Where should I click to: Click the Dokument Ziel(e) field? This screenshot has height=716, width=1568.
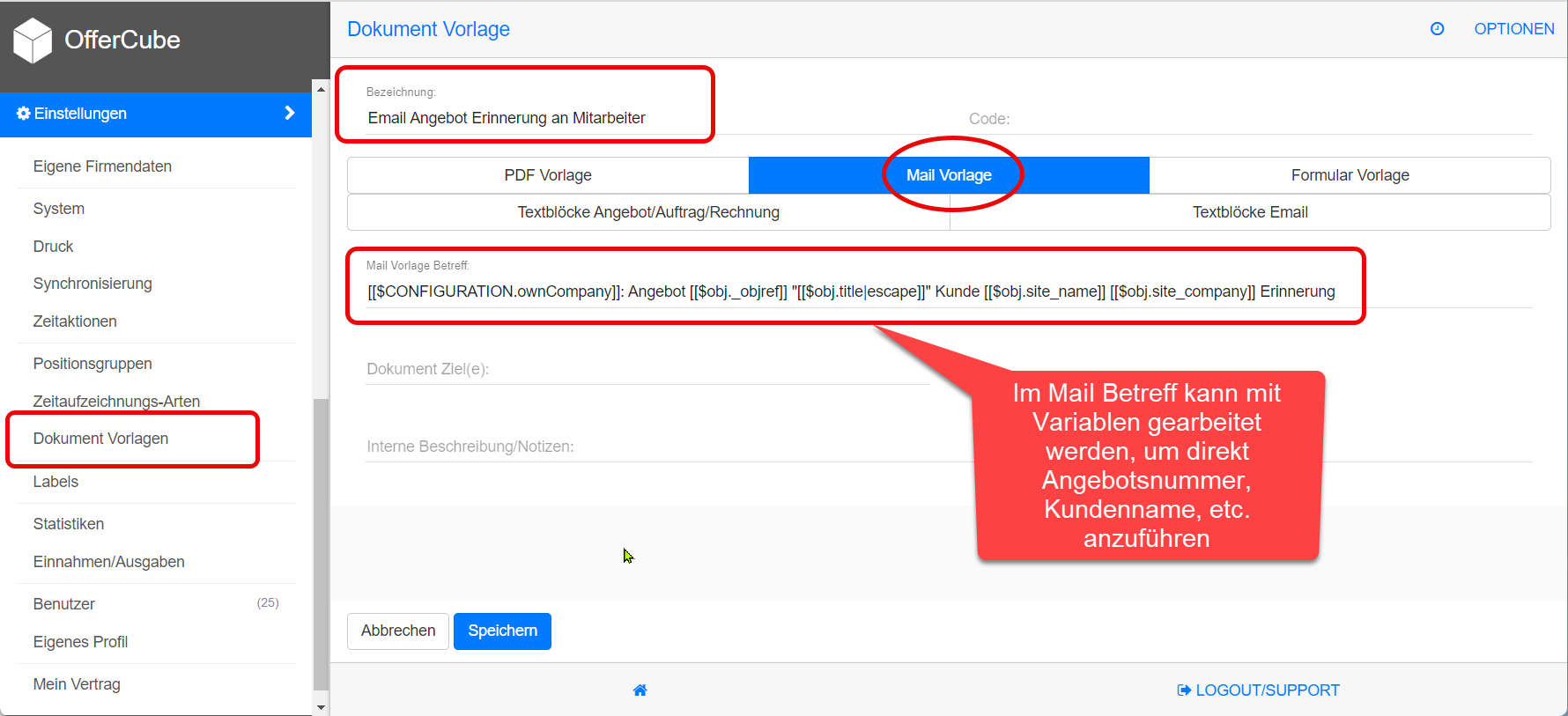tap(648, 369)
